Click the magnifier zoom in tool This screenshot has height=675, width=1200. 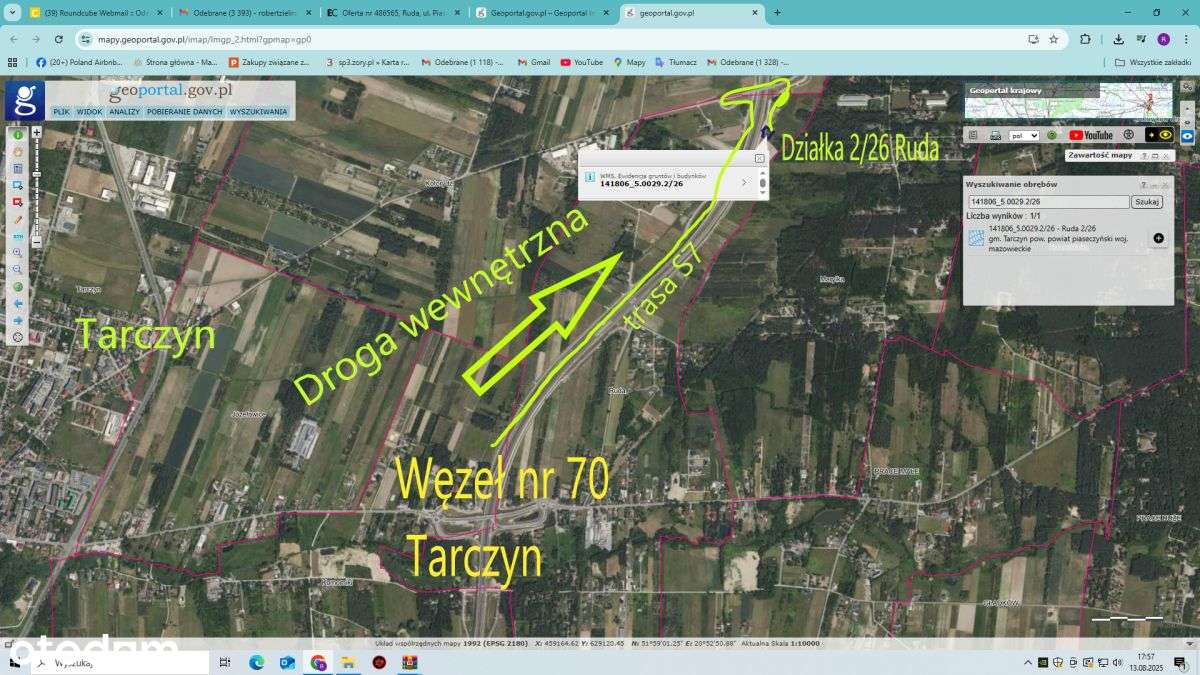(18, 253)
